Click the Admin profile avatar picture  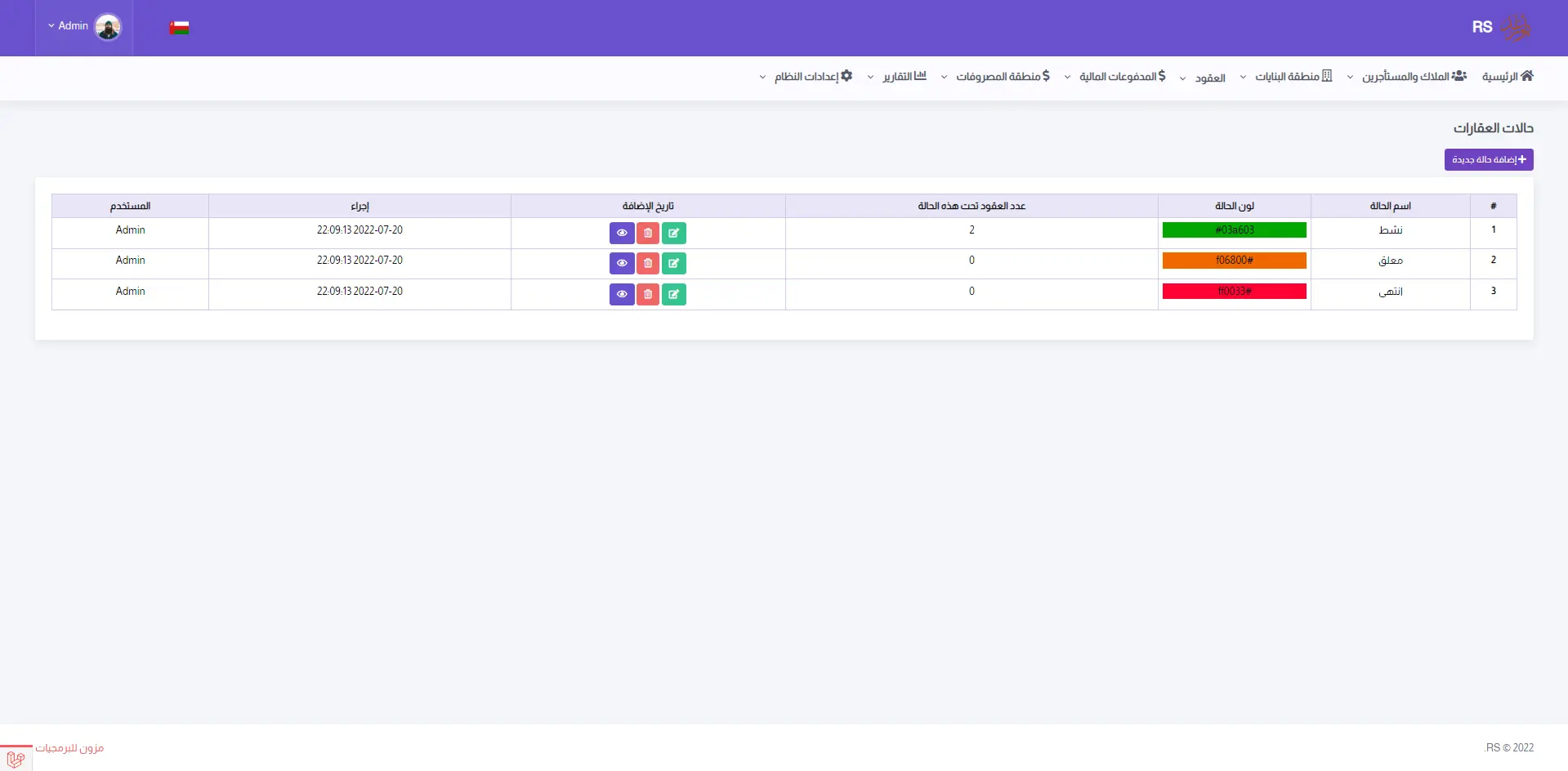tap(108, 27)
